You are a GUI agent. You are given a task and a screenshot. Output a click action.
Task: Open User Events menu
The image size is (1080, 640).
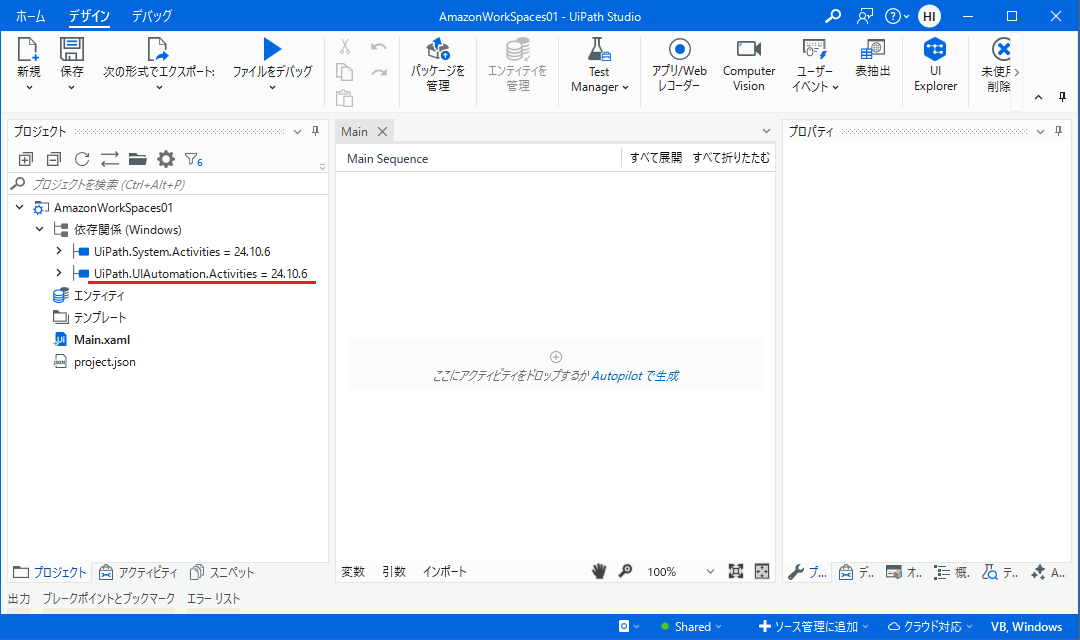pos(815,65)
